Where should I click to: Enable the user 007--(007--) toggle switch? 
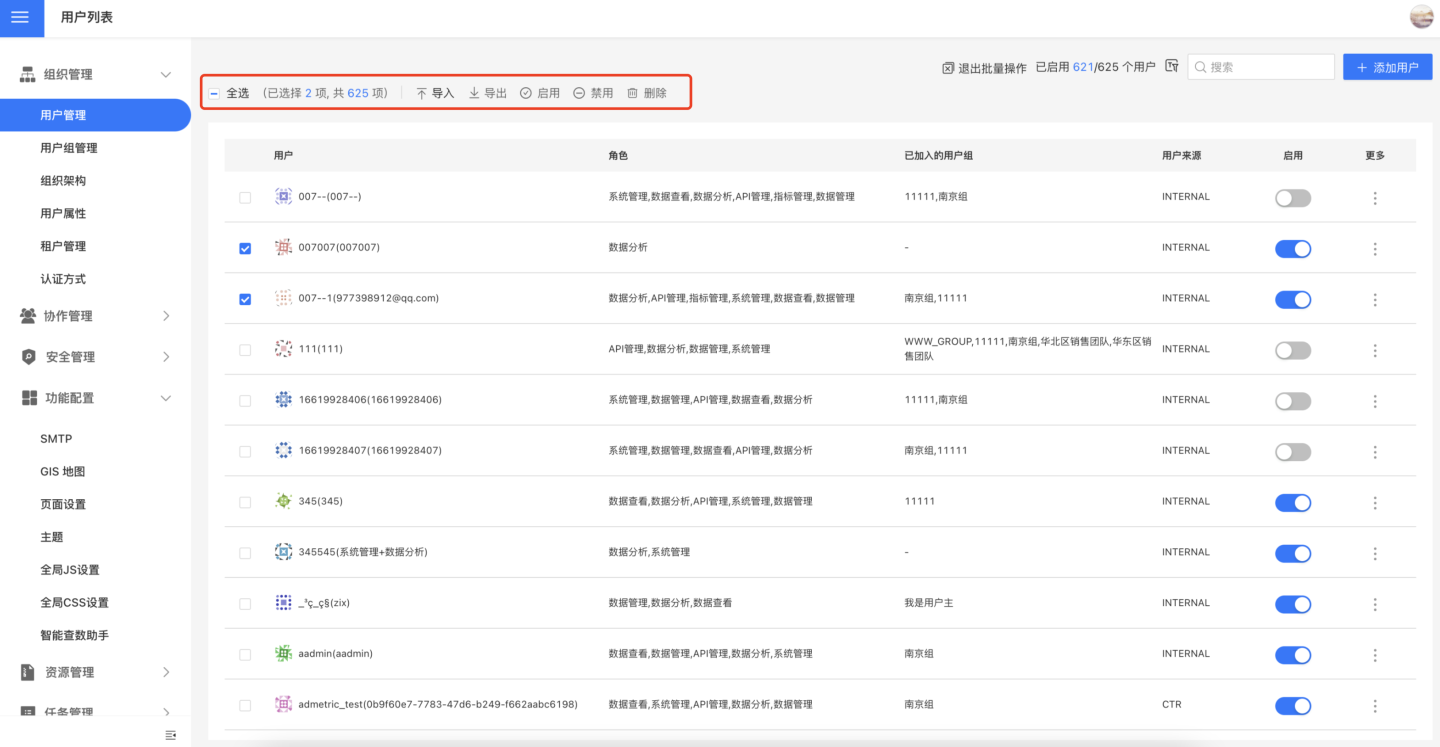pos(1292,198)
